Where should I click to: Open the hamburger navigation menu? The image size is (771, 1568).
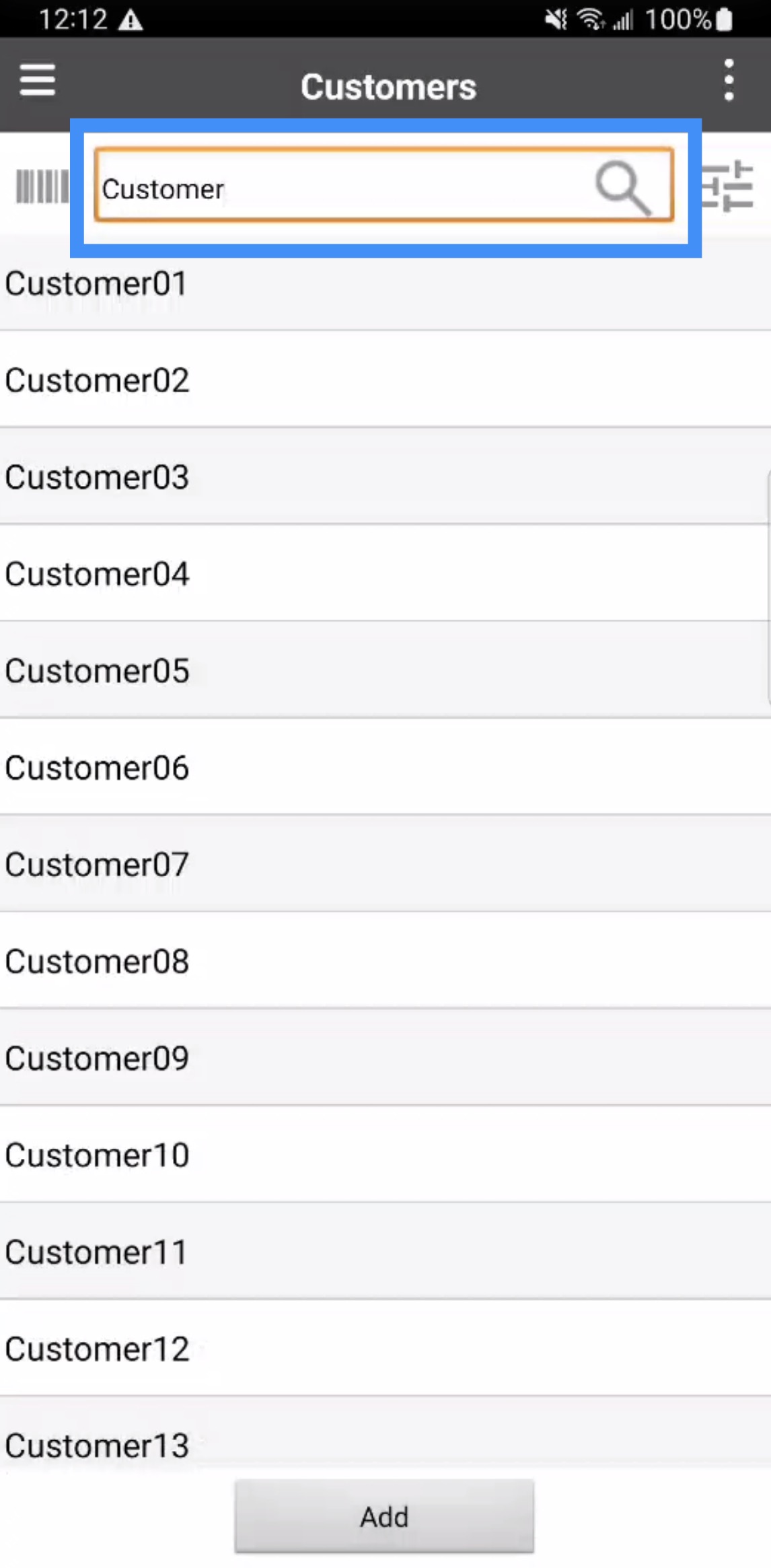pos(37,81)
